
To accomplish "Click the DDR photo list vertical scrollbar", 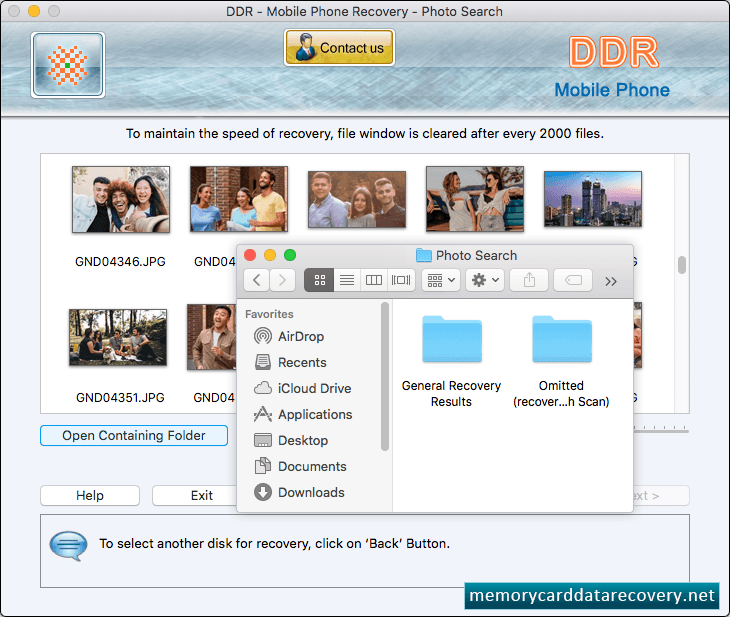I will 682,265.
